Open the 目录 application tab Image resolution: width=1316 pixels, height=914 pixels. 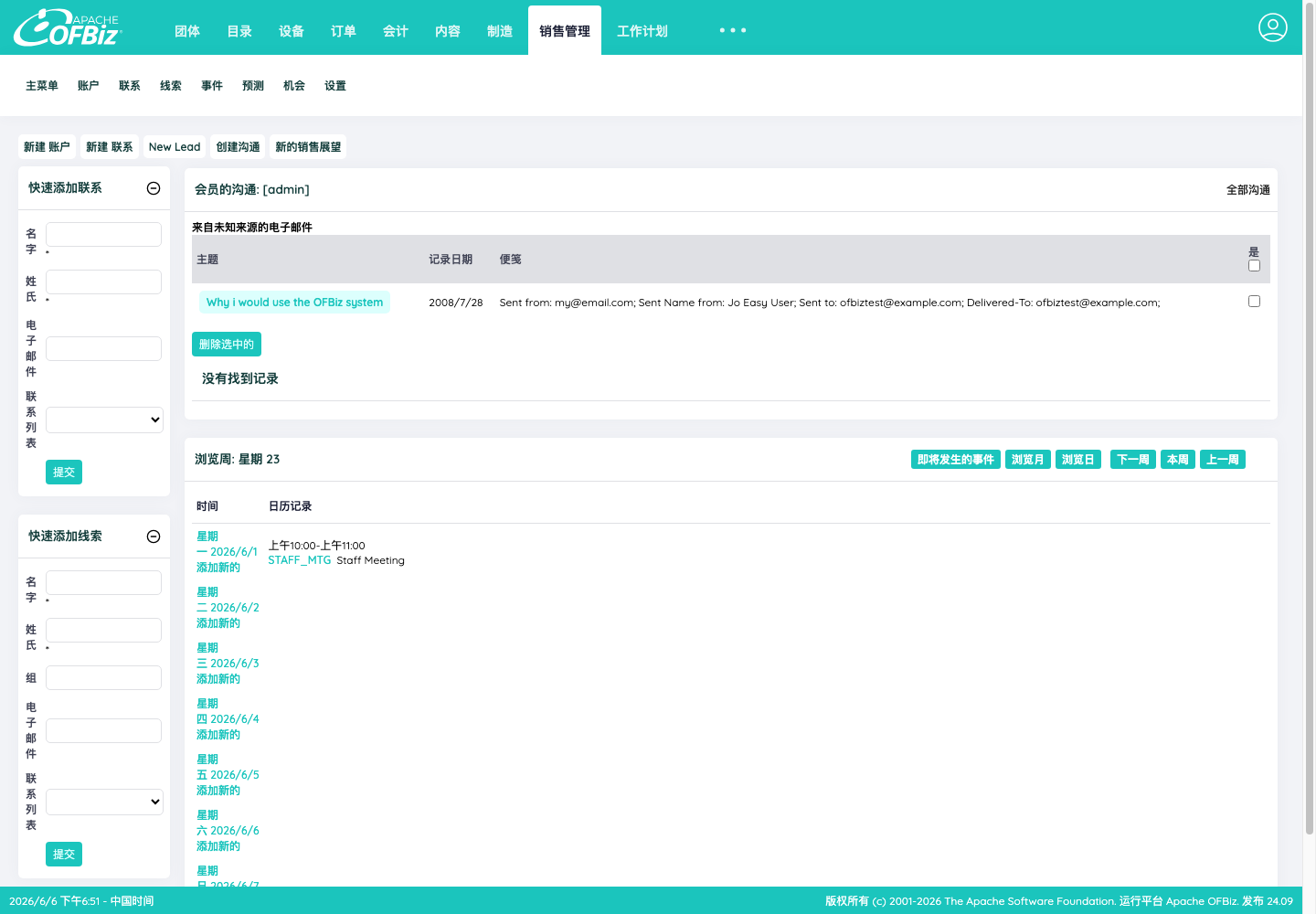(239, 31)
